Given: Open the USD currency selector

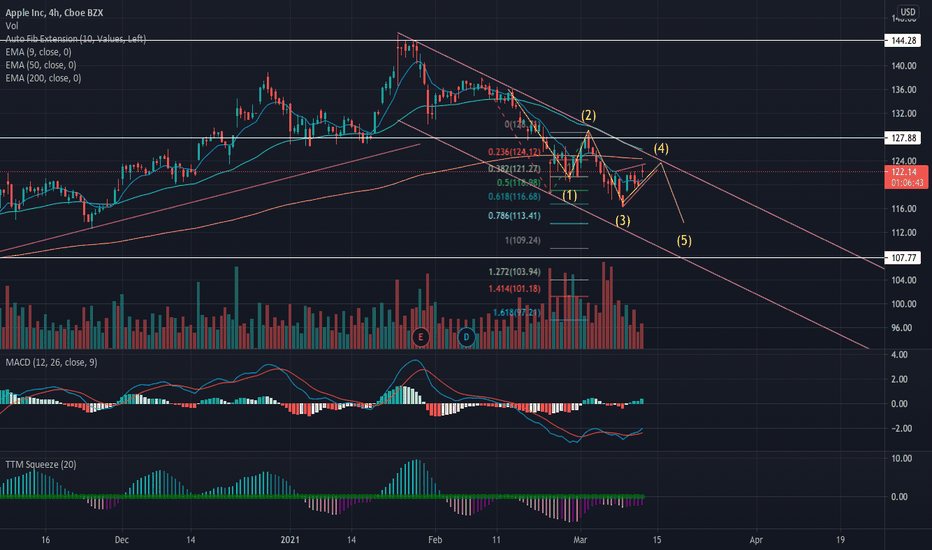Looking at the screenshot, I should pos(908,12).
